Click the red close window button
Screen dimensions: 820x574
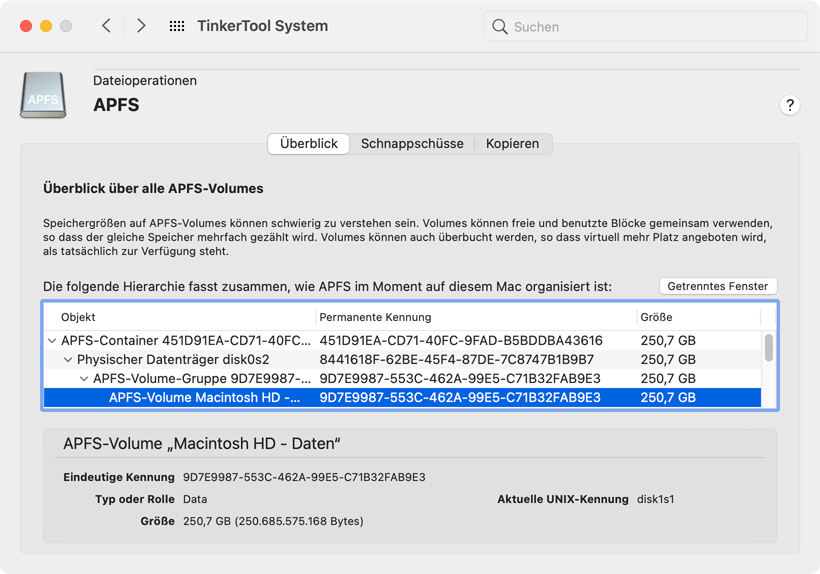pyautogui.click(x=26, y=26)
